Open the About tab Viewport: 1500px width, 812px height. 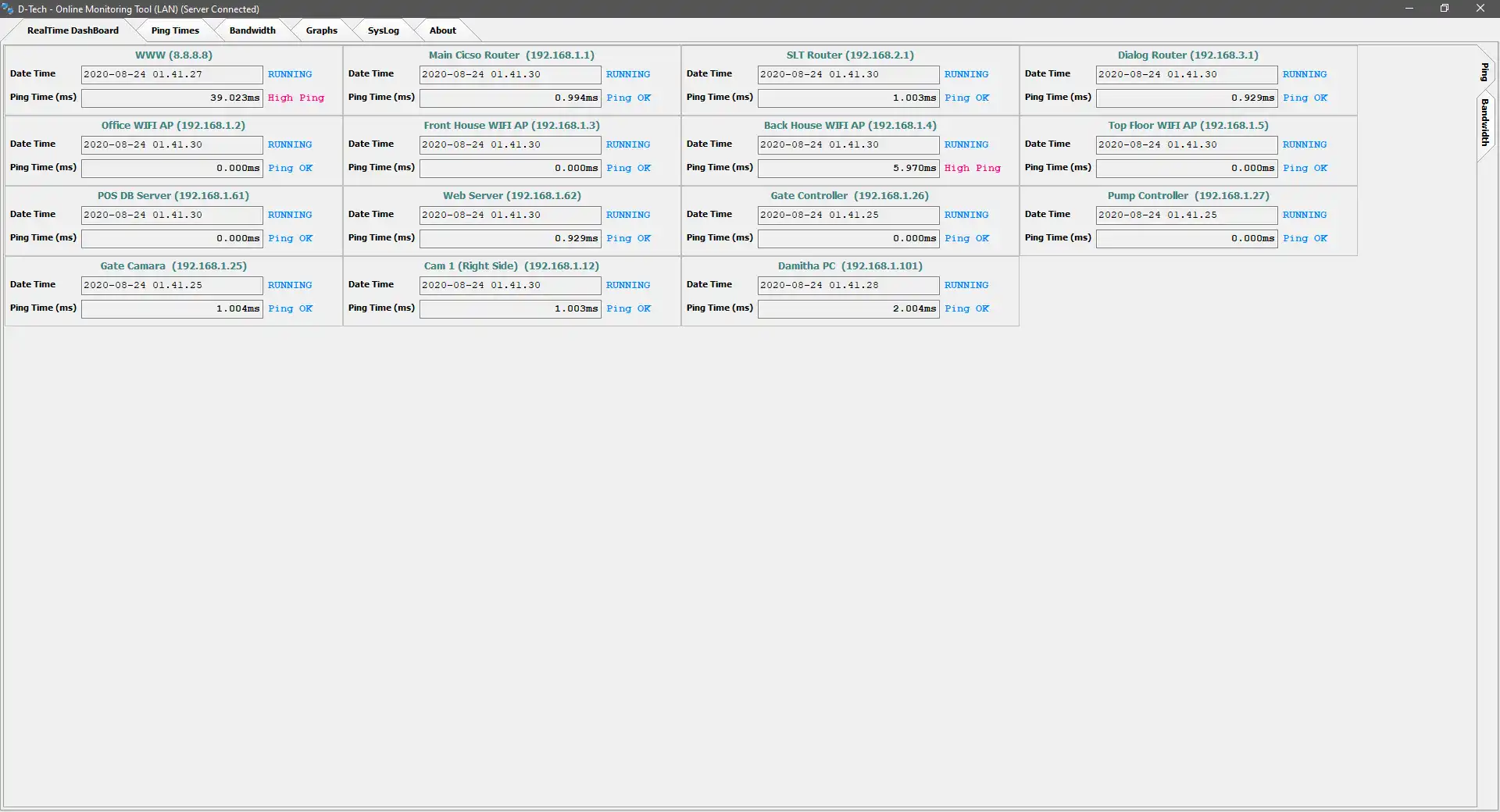(x=442, y=30)
